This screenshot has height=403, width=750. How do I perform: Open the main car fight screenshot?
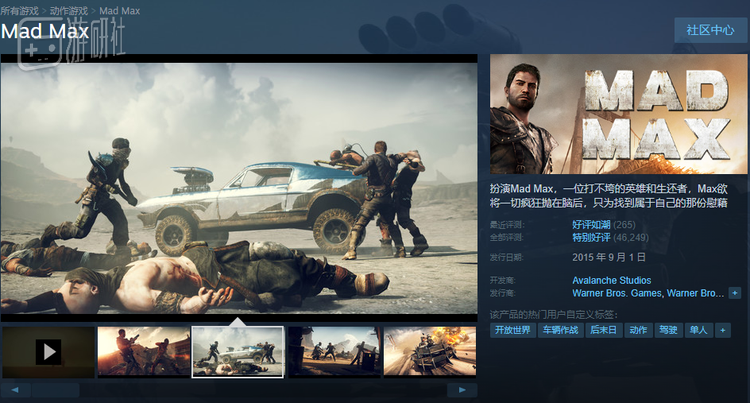pyautogui.click(x=239, y=188)
